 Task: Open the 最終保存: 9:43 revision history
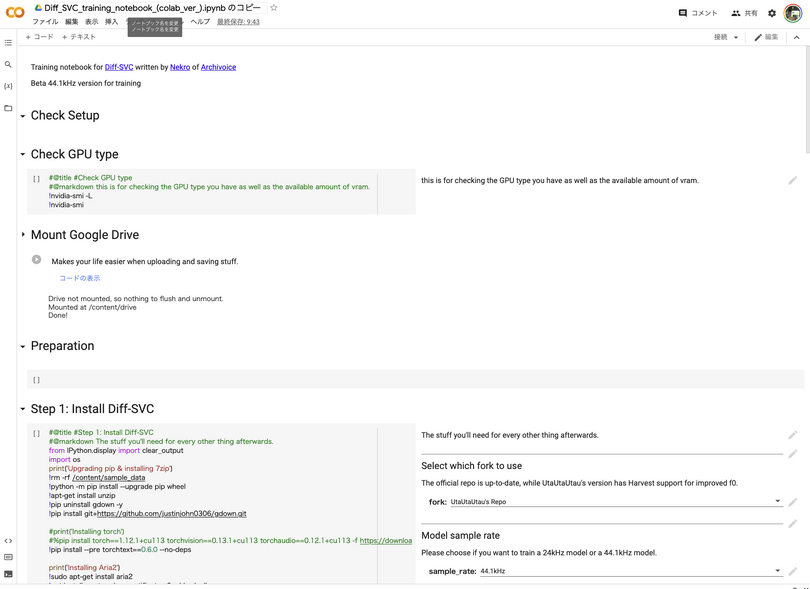pos(238,22)
